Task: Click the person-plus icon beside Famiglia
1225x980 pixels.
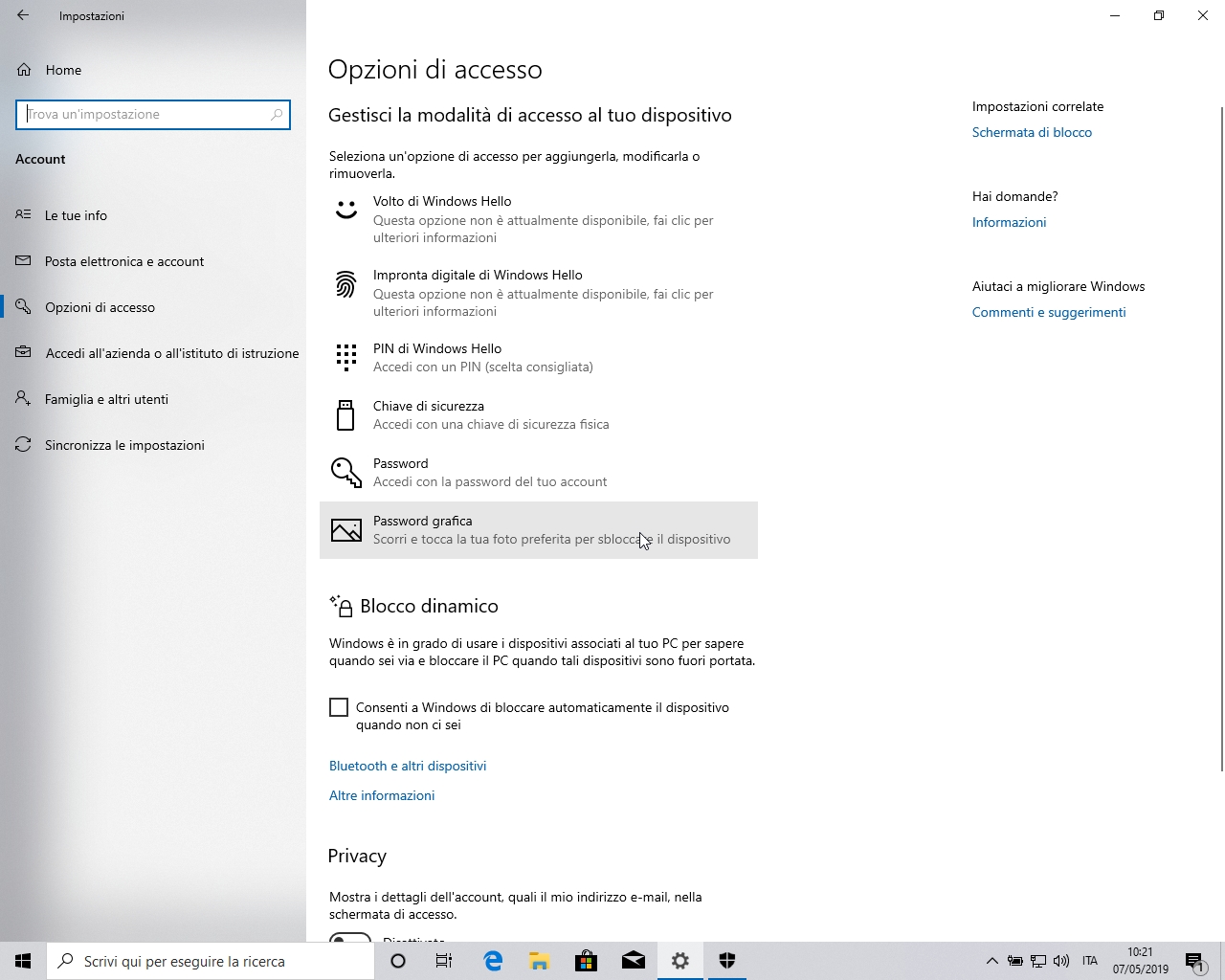Action: [23, 398]
